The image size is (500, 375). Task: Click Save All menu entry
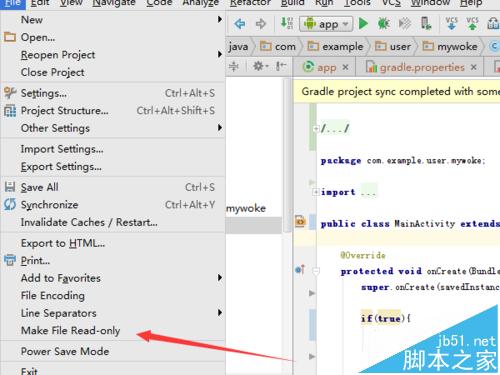click(112, 187)
